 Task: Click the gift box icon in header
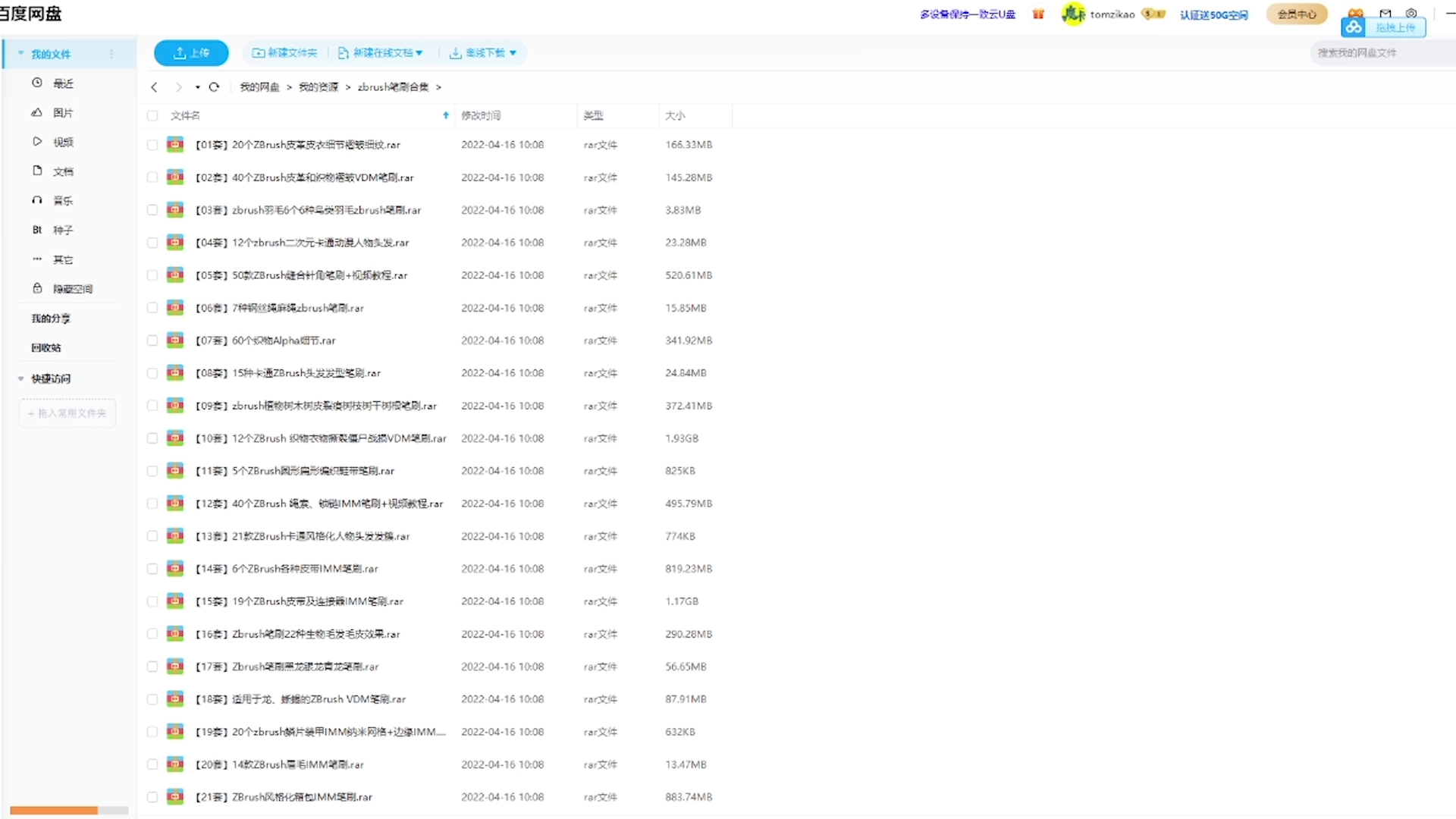pyautogui.click(x=1038, y=14)
